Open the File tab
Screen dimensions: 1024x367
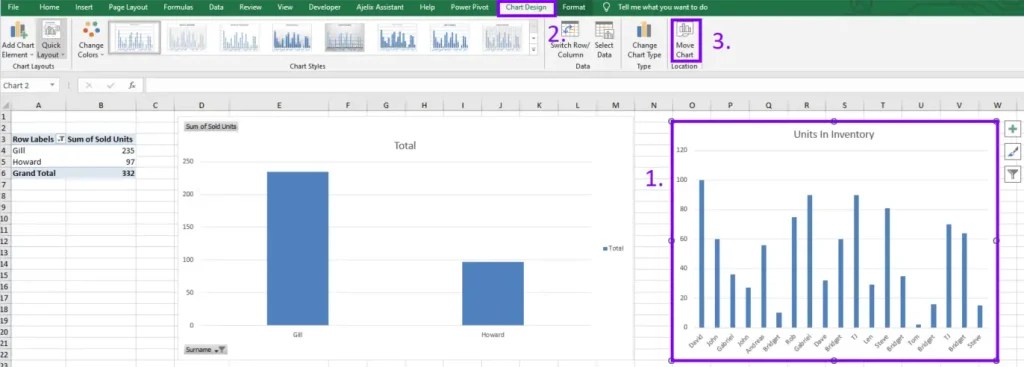coord(13,7)
